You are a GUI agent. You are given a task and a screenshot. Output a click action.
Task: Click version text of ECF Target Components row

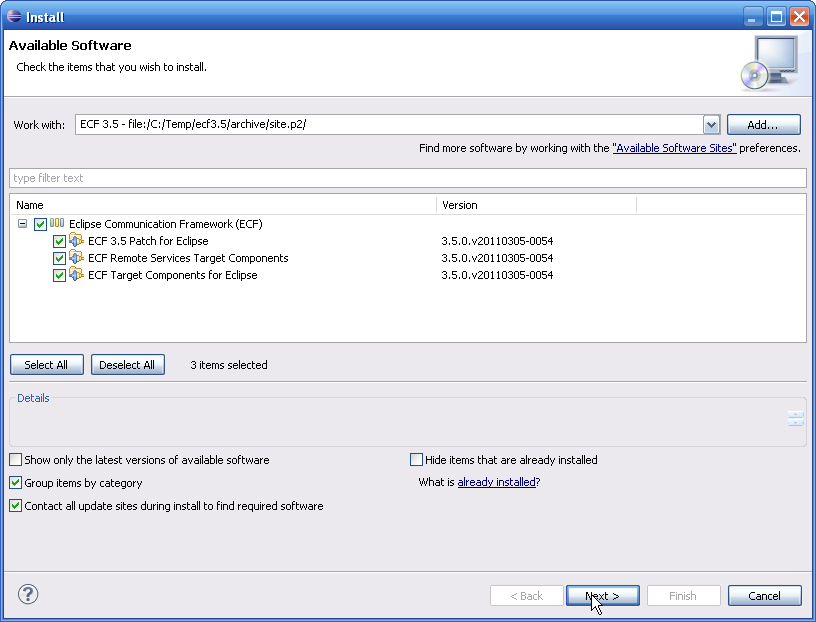point(497,275)
